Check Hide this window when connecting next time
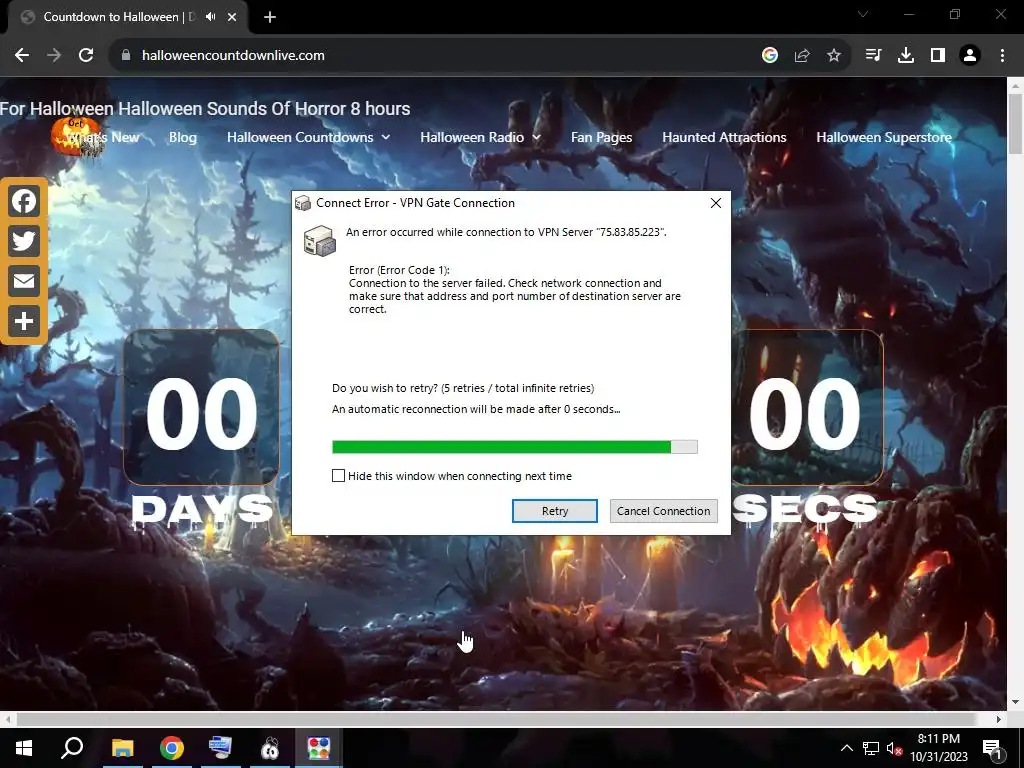Viewport: 1024px width, 768px height. (338, 476)
